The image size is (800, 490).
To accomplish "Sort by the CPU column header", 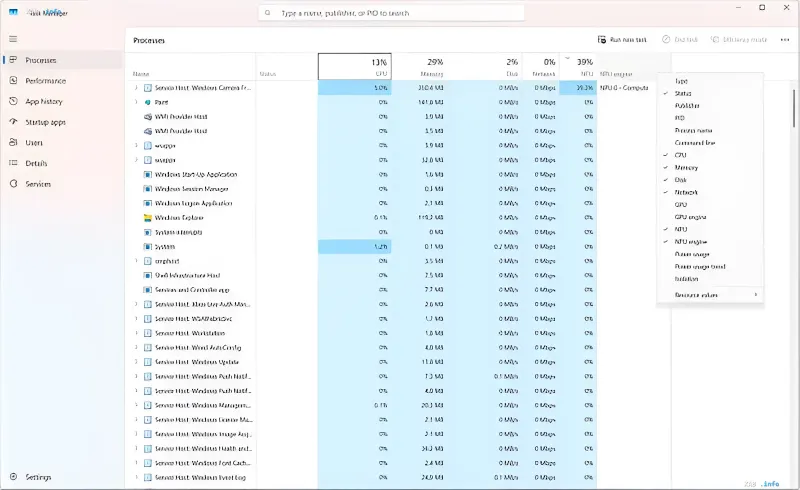I will click(355, 66).
